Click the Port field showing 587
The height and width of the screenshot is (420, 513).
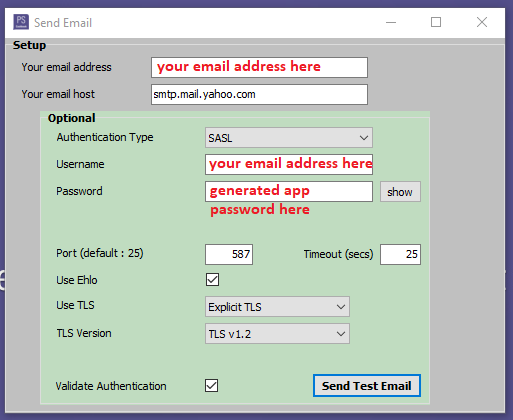(x=229, y=254)
